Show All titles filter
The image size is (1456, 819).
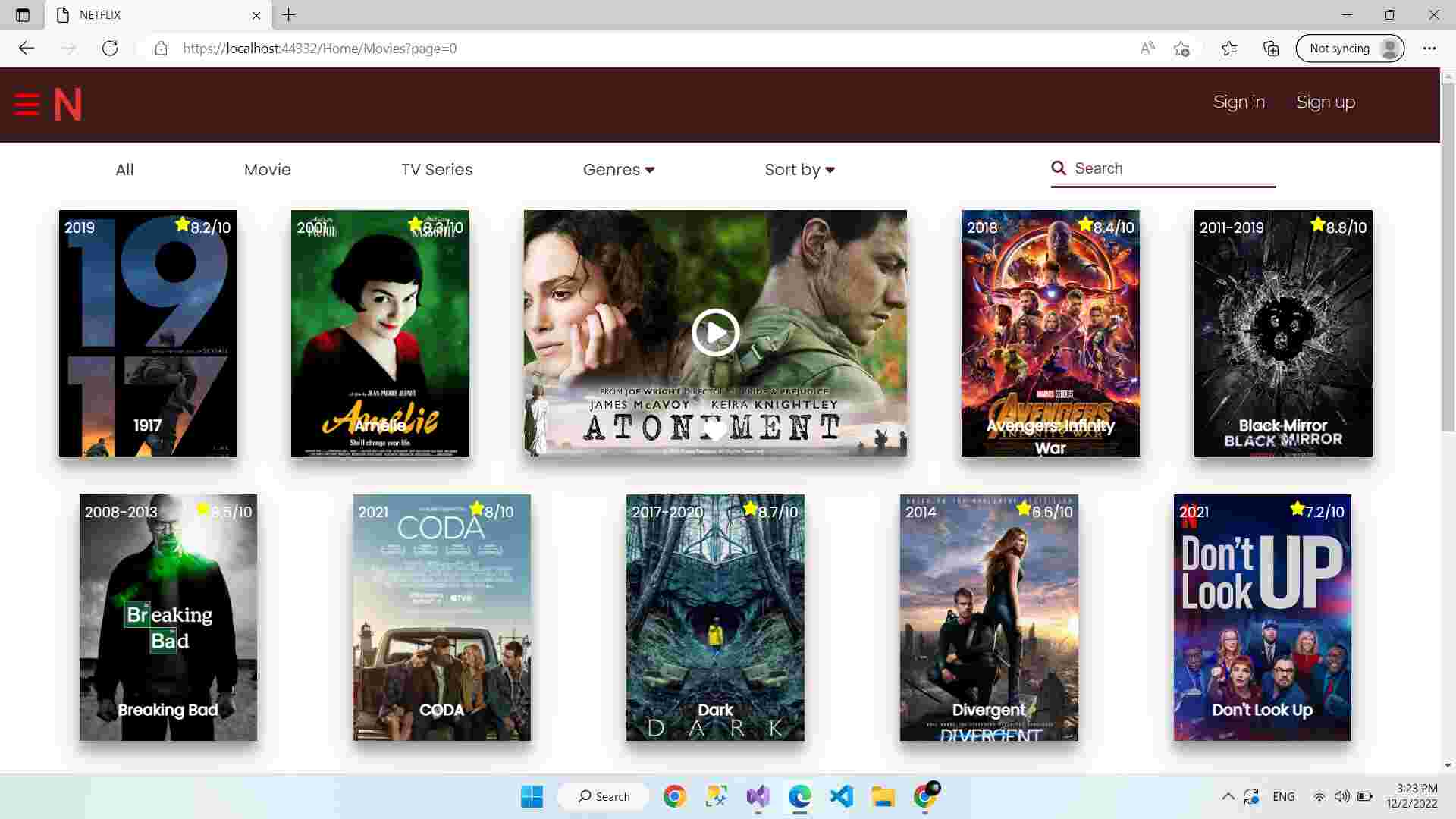tap(124, 170)
